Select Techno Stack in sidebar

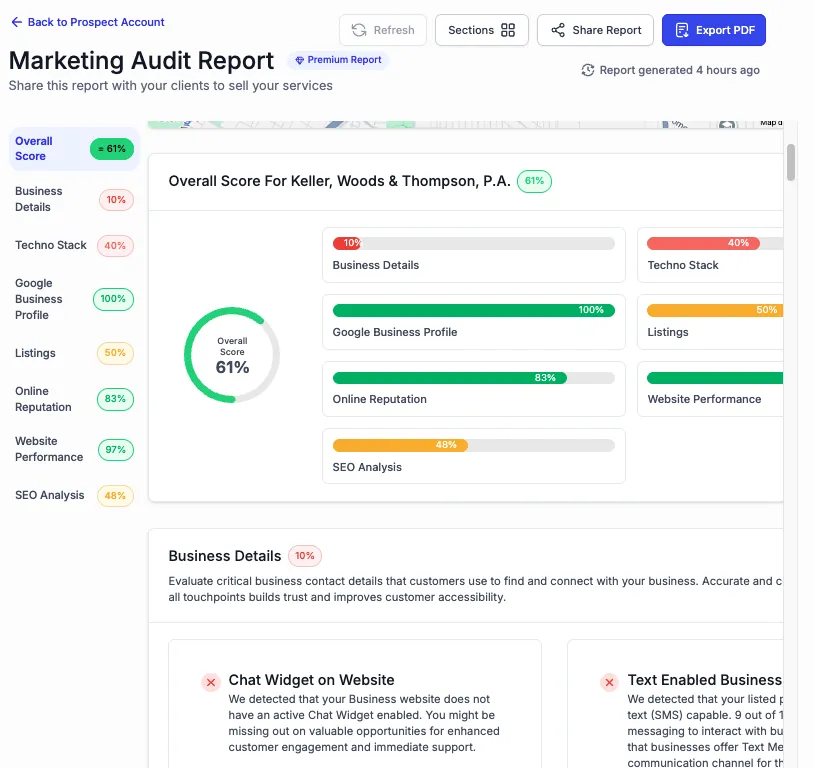(x=74, y=245)
